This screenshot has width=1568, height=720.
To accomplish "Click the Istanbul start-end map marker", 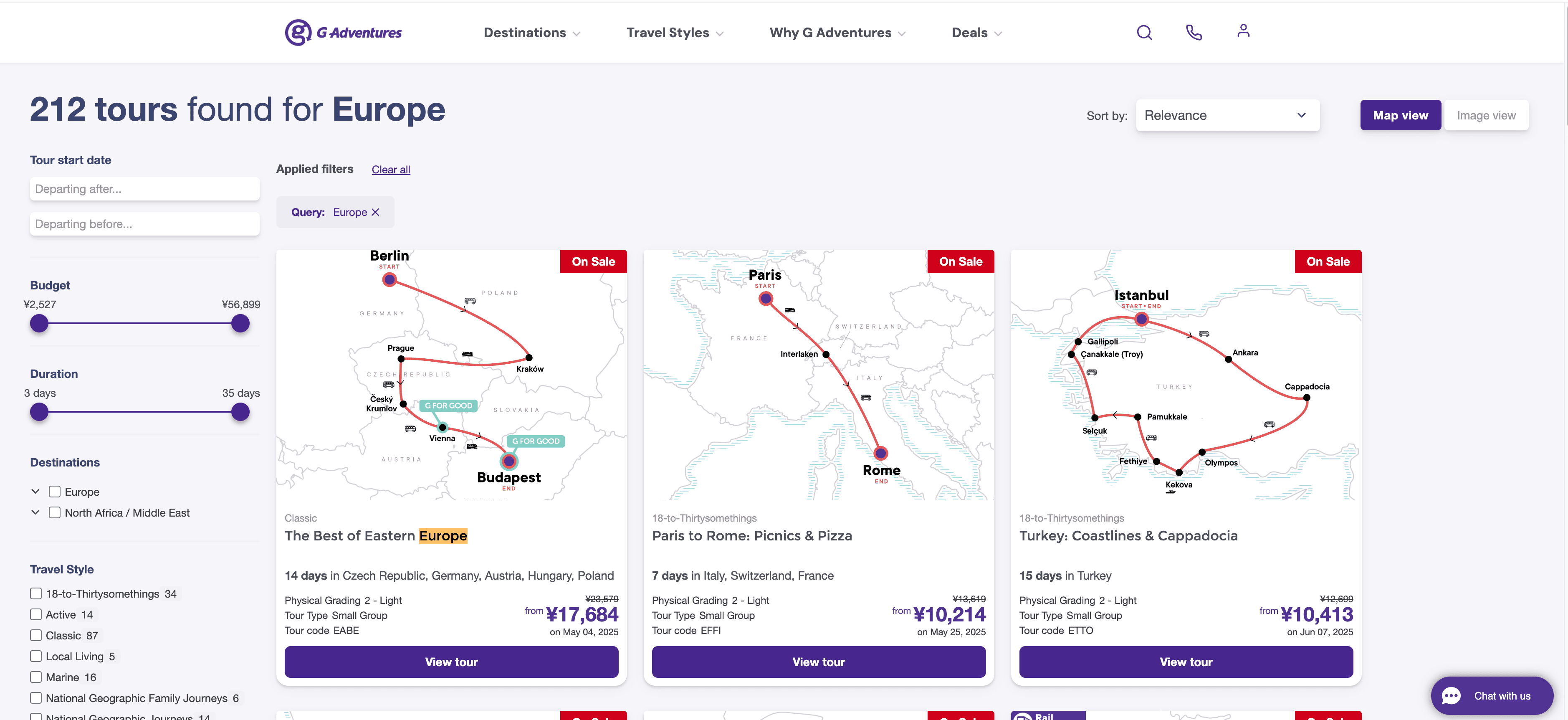I will [x=1141, y=319].
